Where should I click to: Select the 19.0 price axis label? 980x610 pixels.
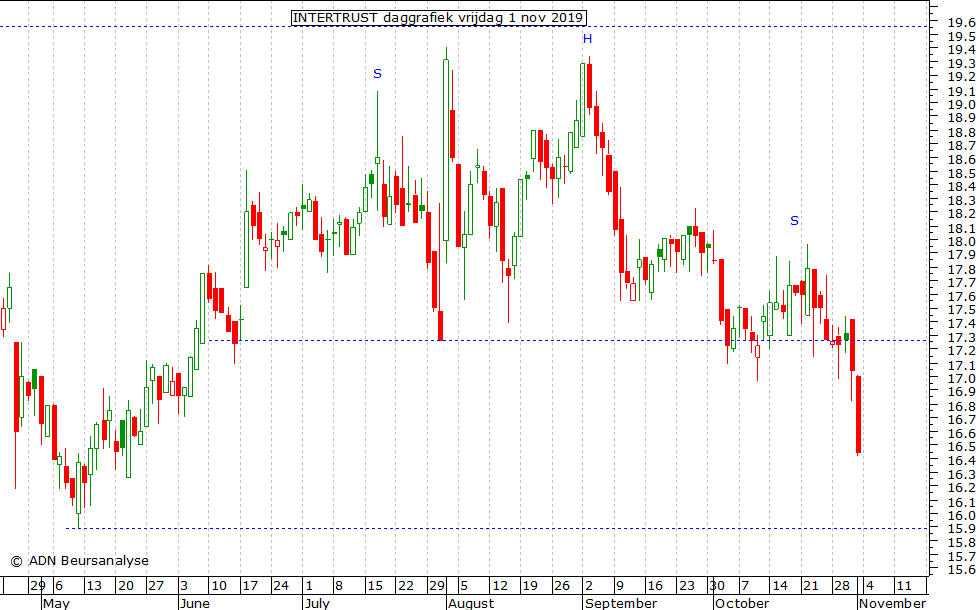click(x=961, y=105)
